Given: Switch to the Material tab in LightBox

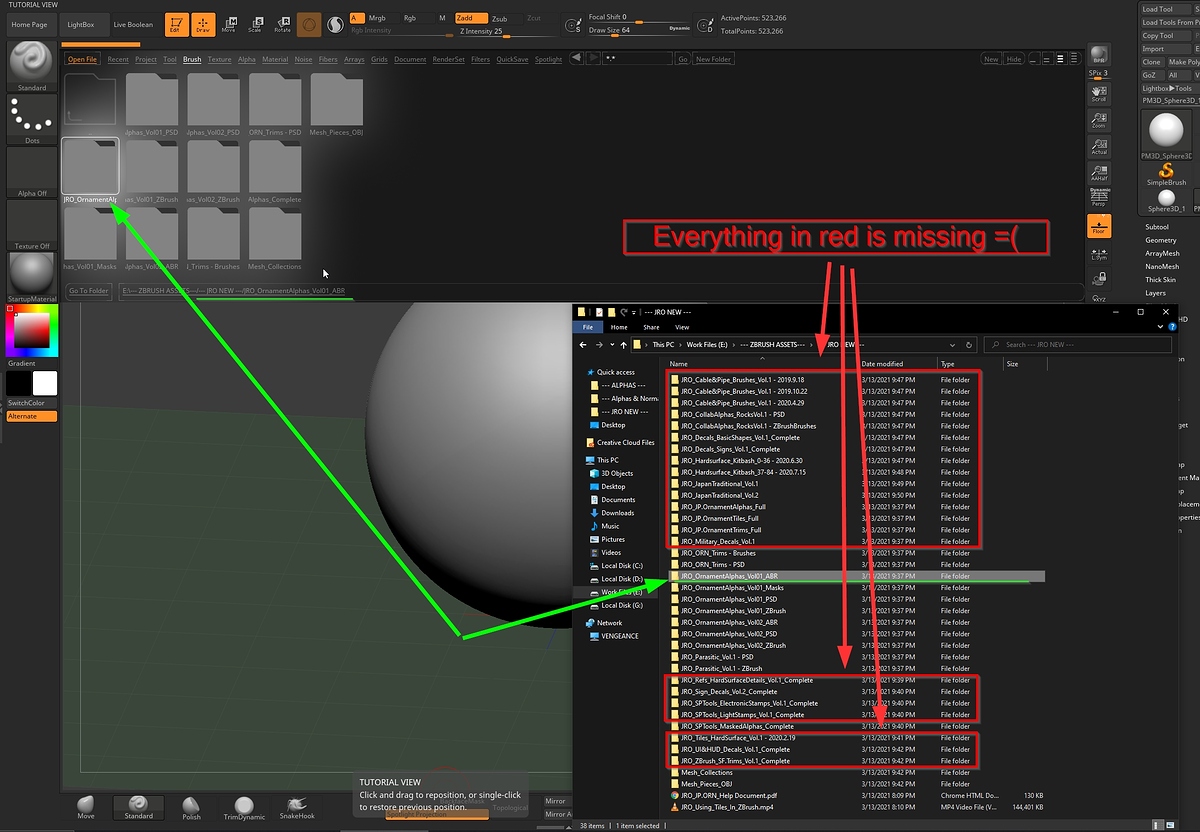Looking at the screenshot, I should 275,59.
